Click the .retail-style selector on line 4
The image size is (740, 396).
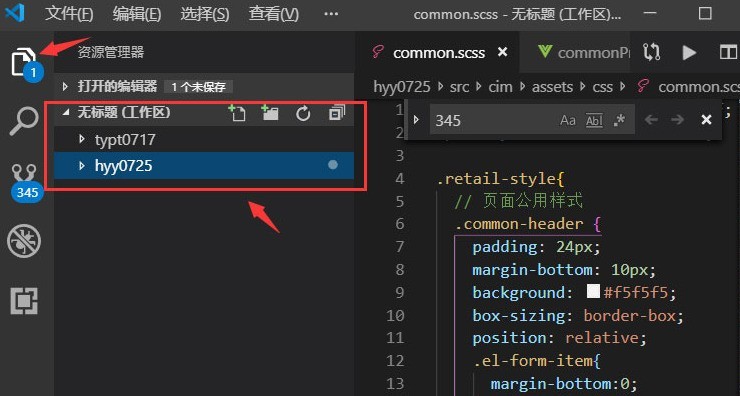click(500, 178)
